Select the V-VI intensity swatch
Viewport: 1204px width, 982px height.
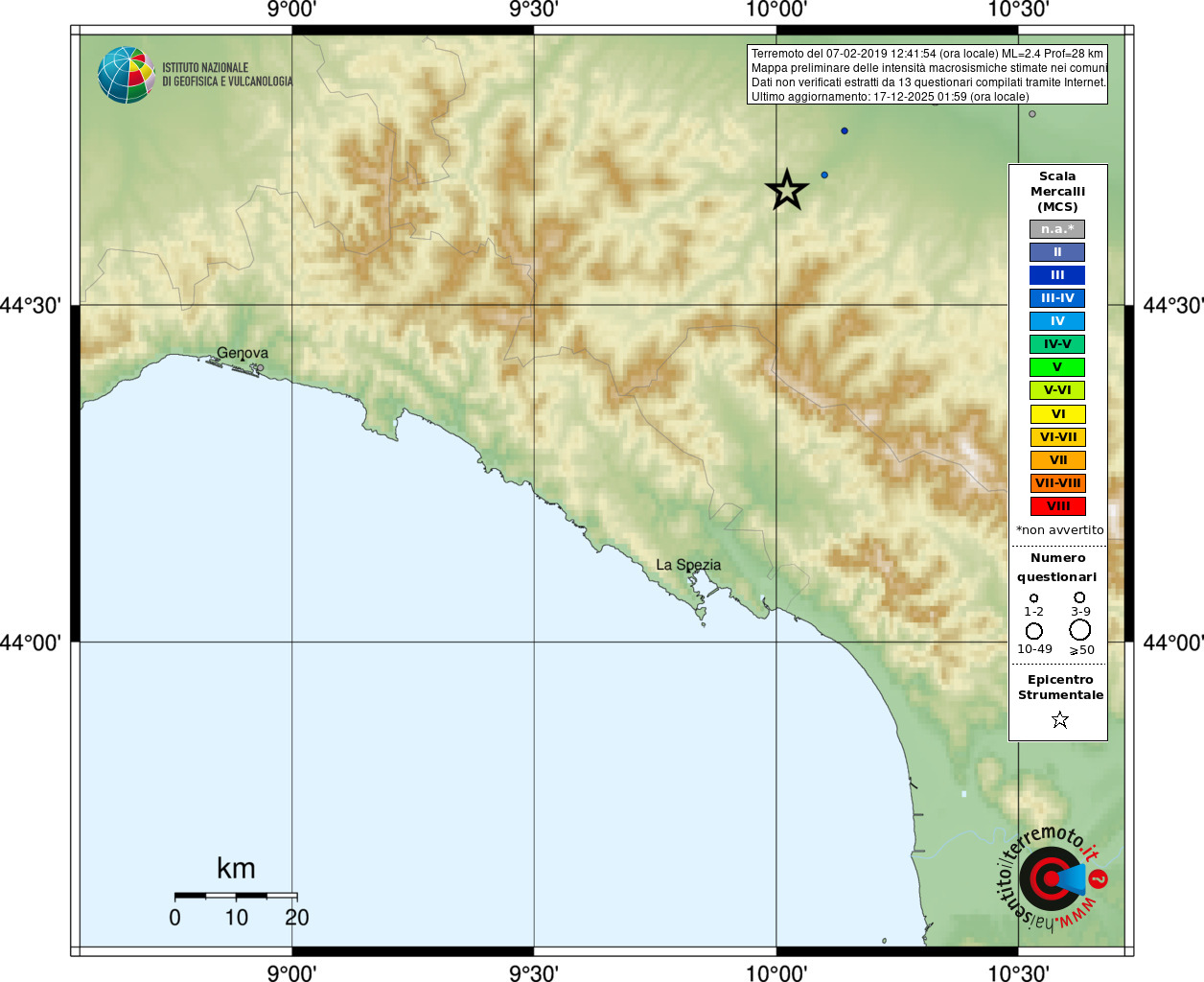[1057, 390]
